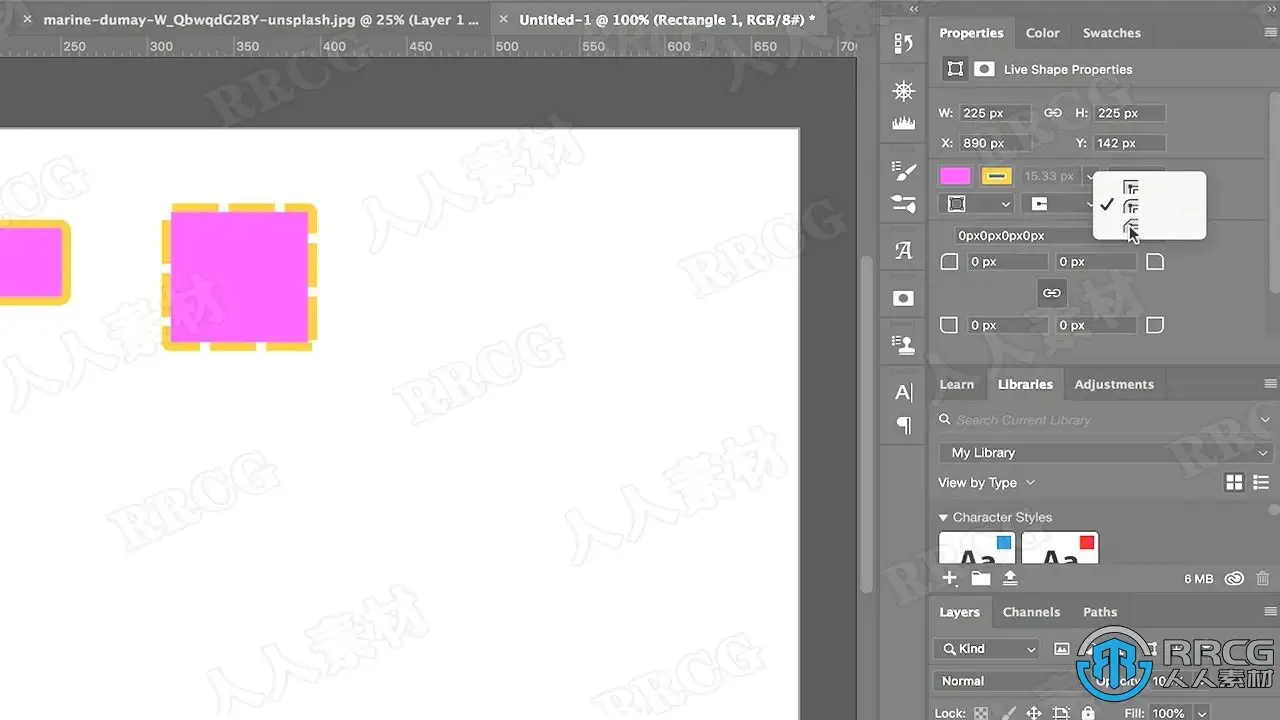Click the bottom-right corner radius icon
This screenshot has height=720, width=1280.
[x=1155, y=325]
